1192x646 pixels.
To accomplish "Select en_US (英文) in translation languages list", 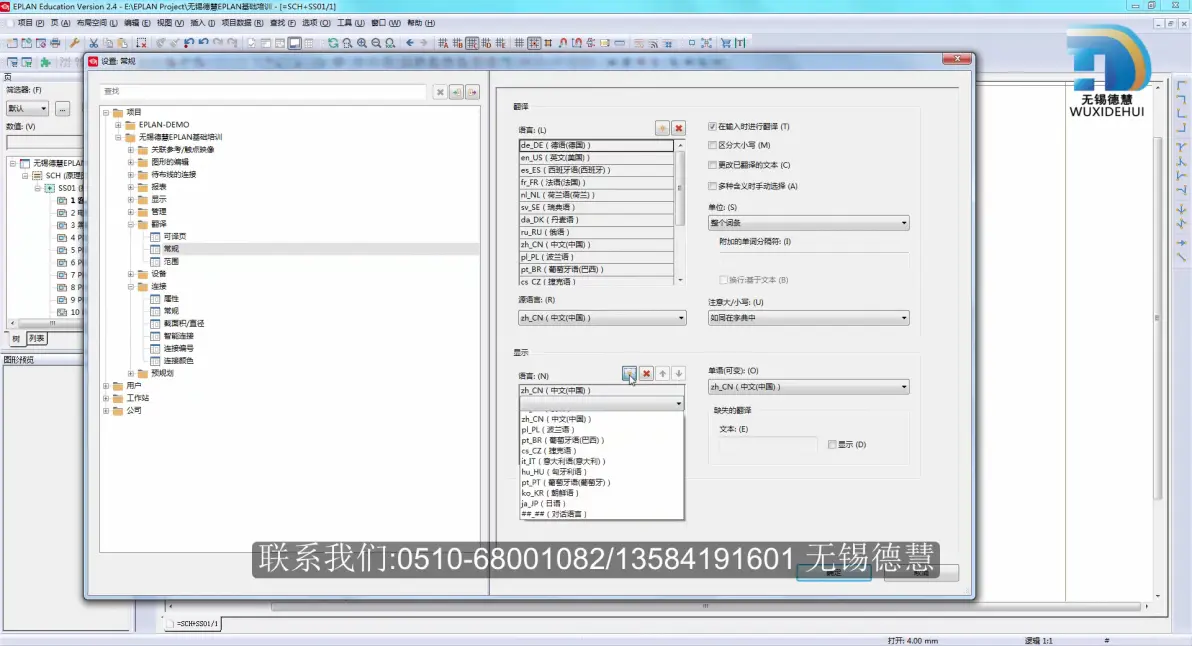I will (596, 157).
